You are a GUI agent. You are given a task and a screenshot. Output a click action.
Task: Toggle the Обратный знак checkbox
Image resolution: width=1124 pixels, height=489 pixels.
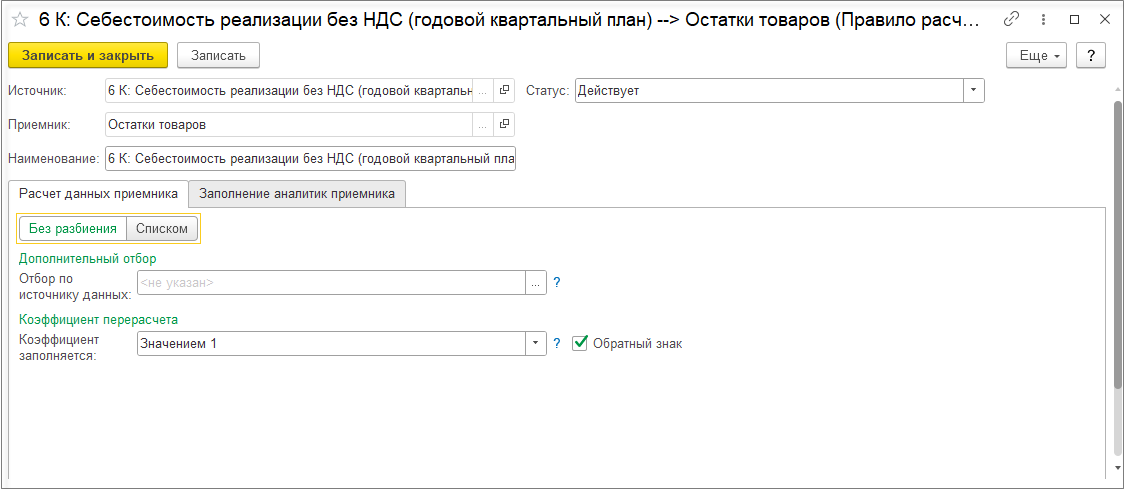click(580, 344)
